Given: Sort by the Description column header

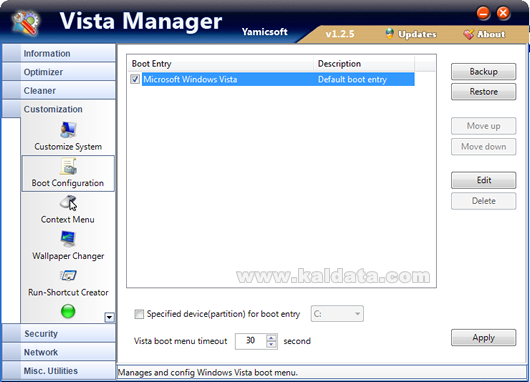Looking at the screenshot, I should coord(364,64).
